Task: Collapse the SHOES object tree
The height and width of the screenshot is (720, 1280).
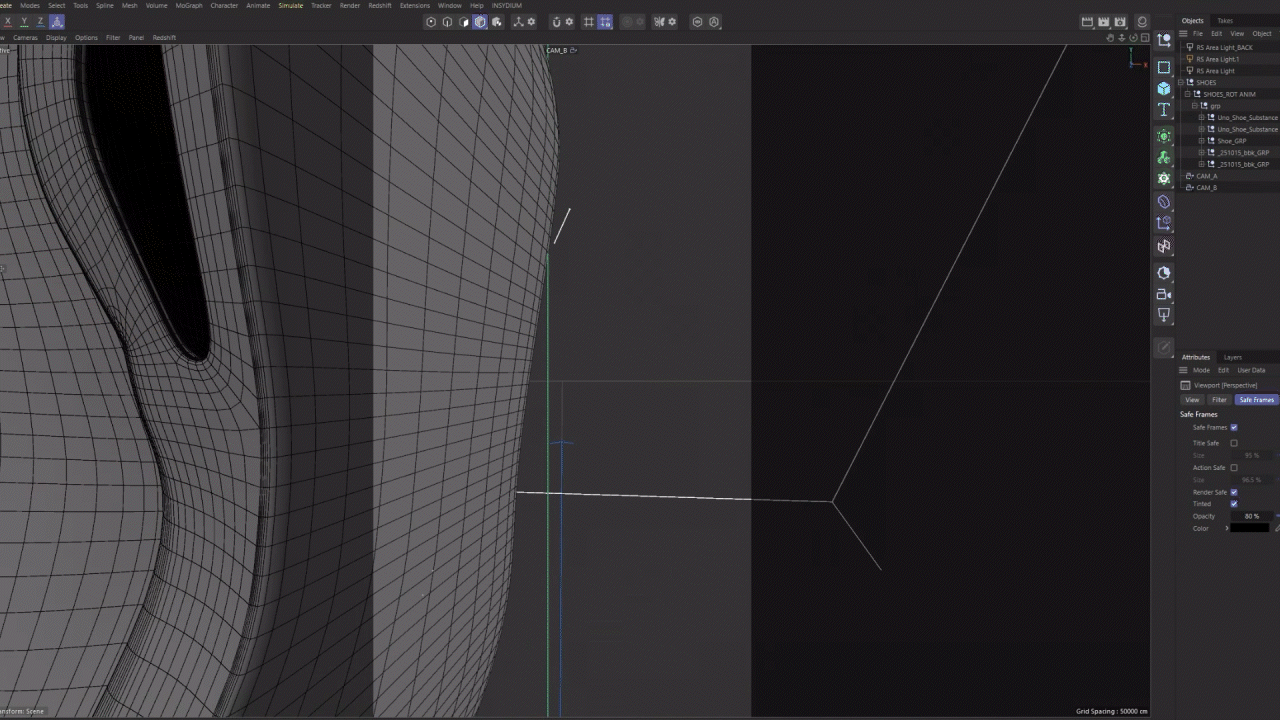Action: (1181, 82)
